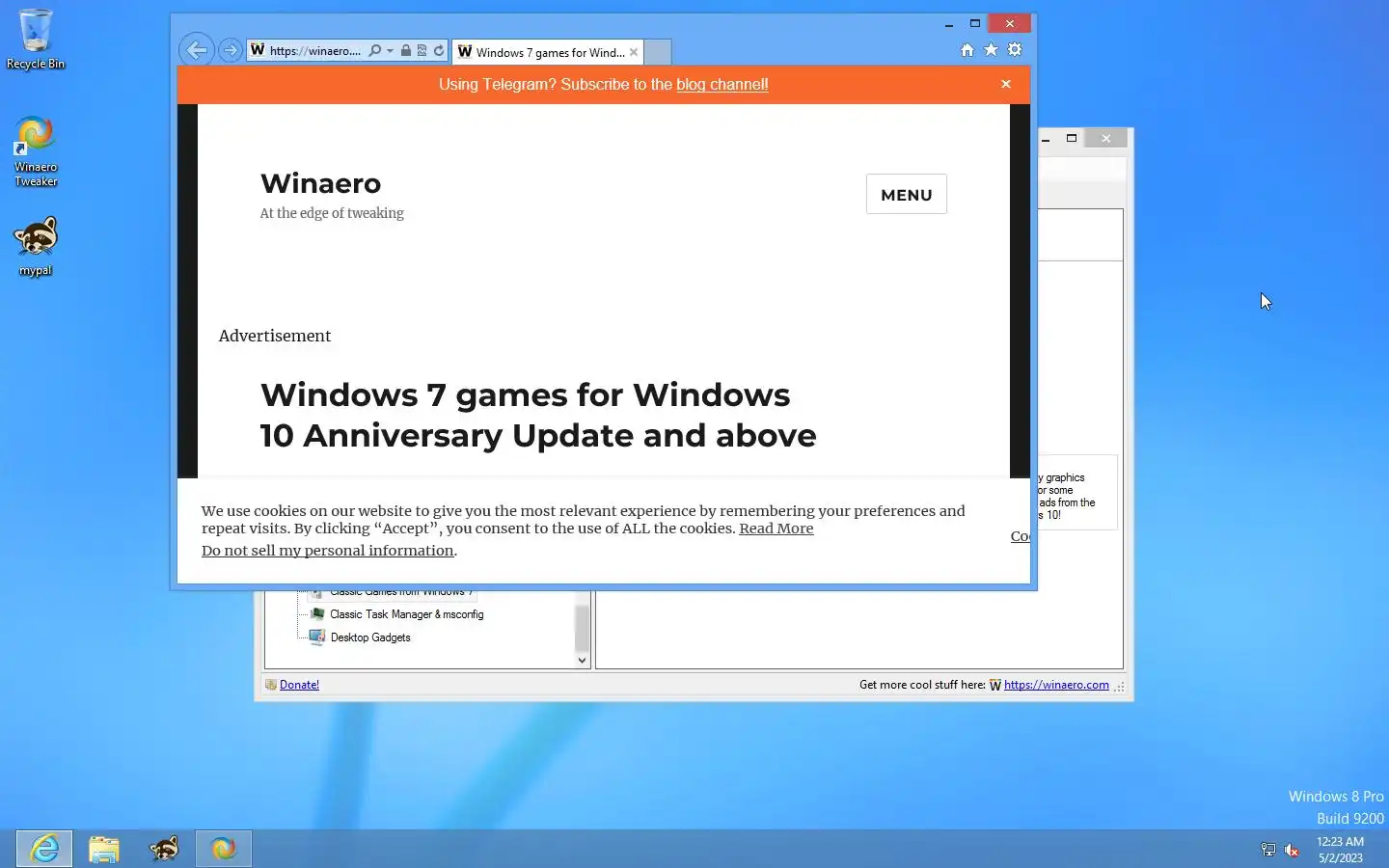This screenshot has width=1389, height=868.
Task: Open the network icon in system tray
Action: tap(1268, 850)
